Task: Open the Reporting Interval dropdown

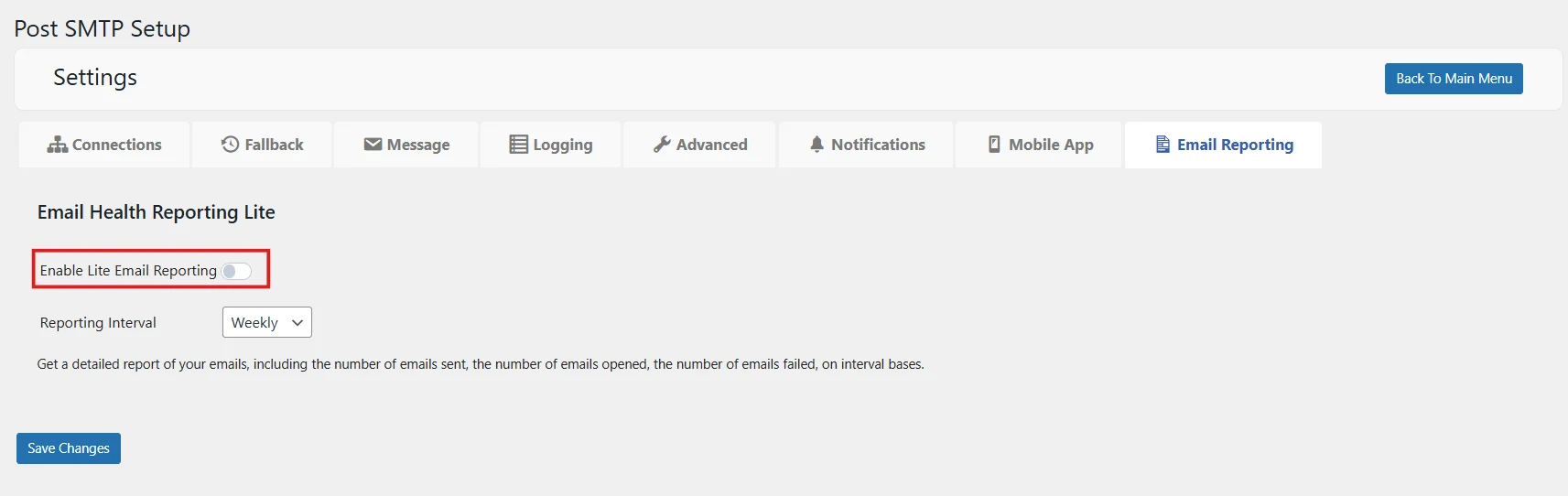Action: [267, 322]
